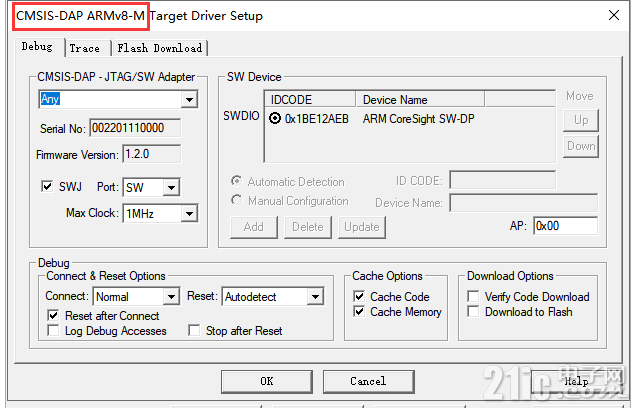Image resolution: width=637 pixels, height=408 pixels.
Task: Enable the Stop after Reset checkbox
Action: [194, 330]
